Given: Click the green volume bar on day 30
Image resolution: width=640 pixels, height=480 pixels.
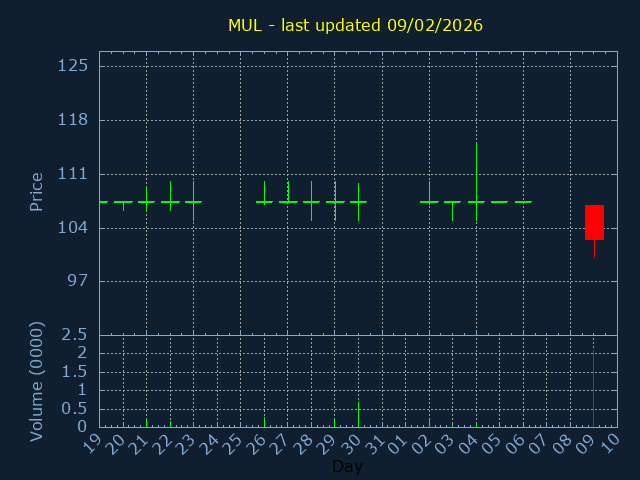Looking at the screenshot, I should pos(358,414).
